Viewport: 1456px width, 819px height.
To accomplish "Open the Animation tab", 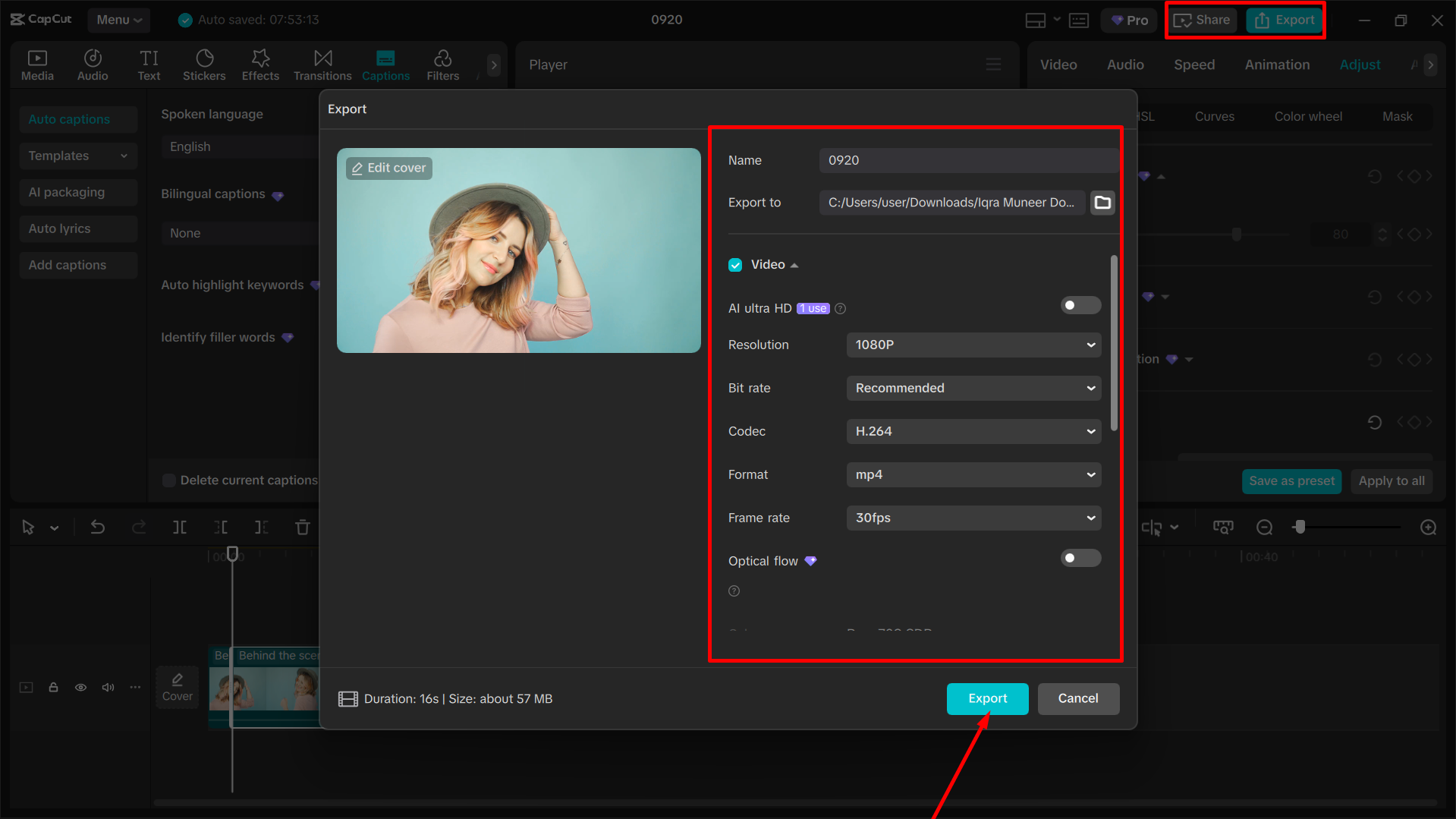I will coord(1276,65).
